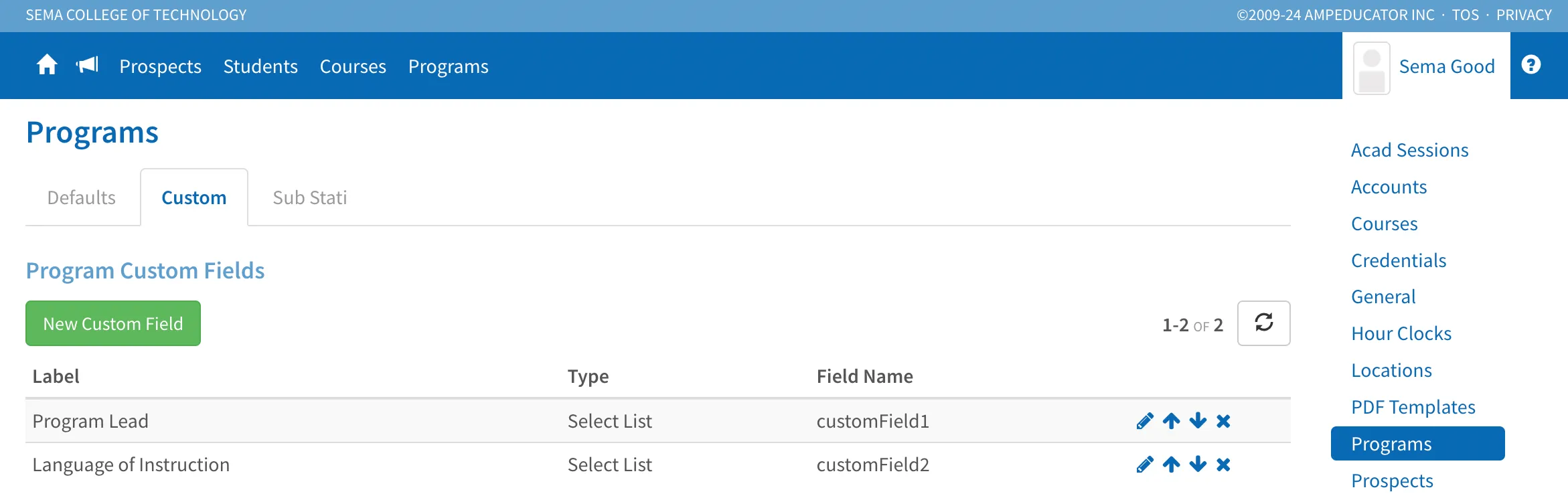Click the customField2 field name cell
Viewport: 1568px width, 502px height.
point(873,465)
